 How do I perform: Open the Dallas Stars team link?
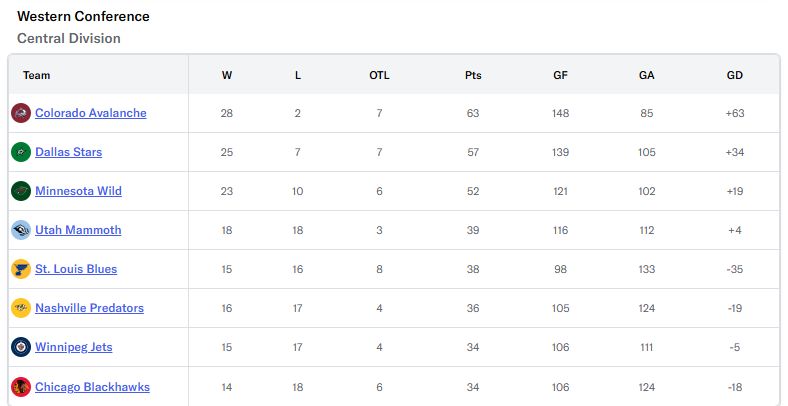(x=68, y=152)
